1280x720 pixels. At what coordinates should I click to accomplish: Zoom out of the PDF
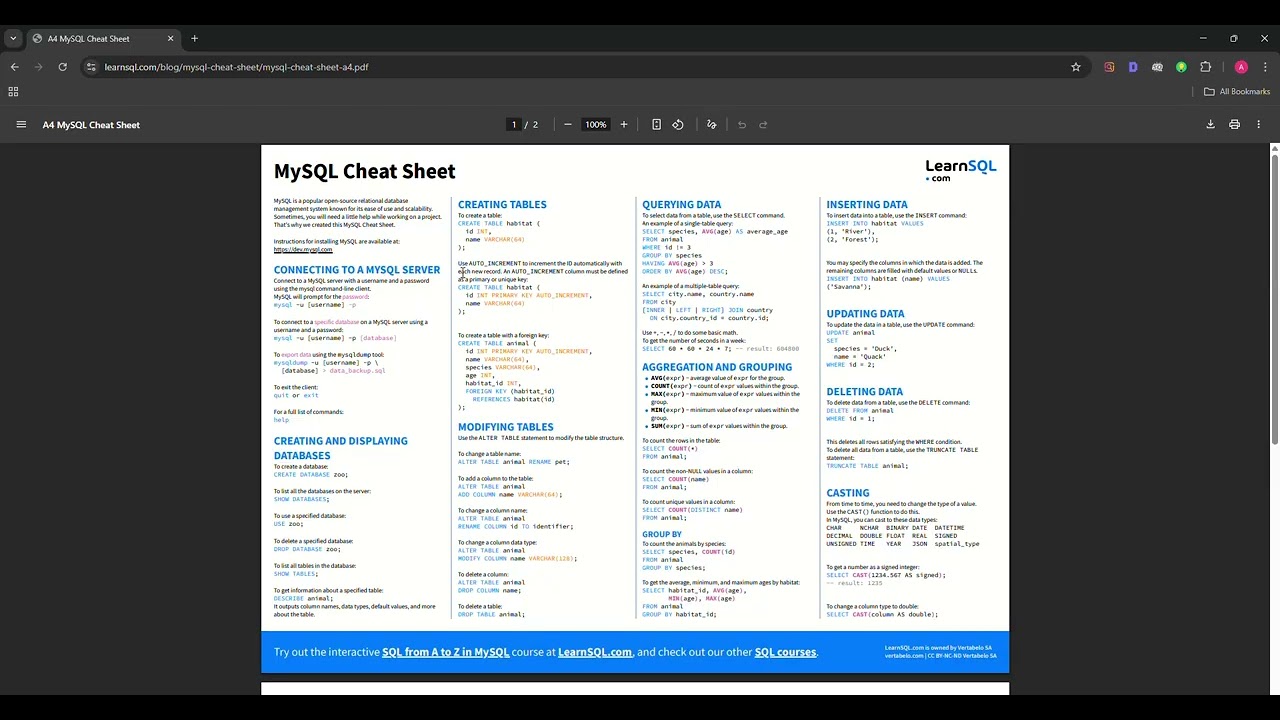[x=568, y=125]
